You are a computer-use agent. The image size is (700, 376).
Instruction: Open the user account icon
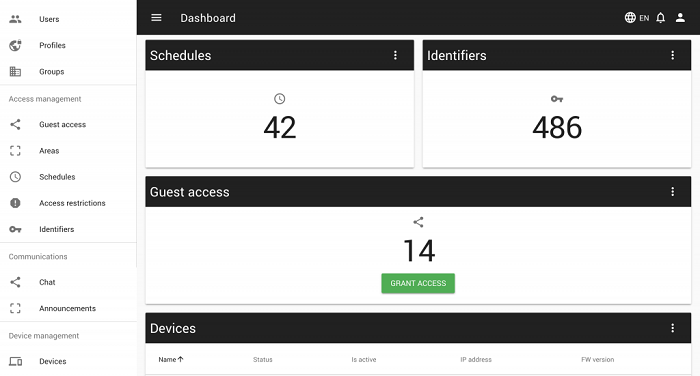click(x=680, y=18)
